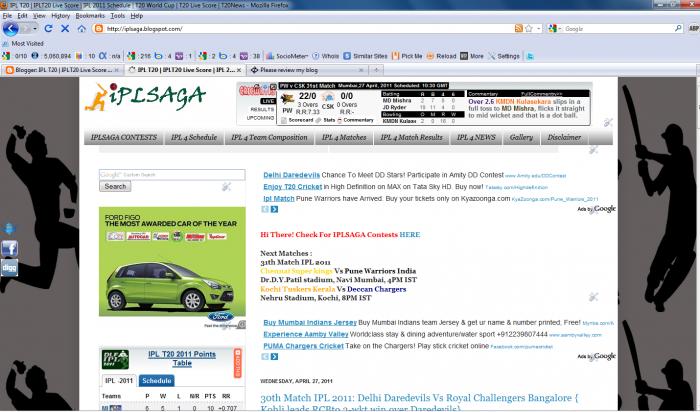Open Scorecard in the live score widget
This screenshot has width=700, height=412.
click(297, 120)
